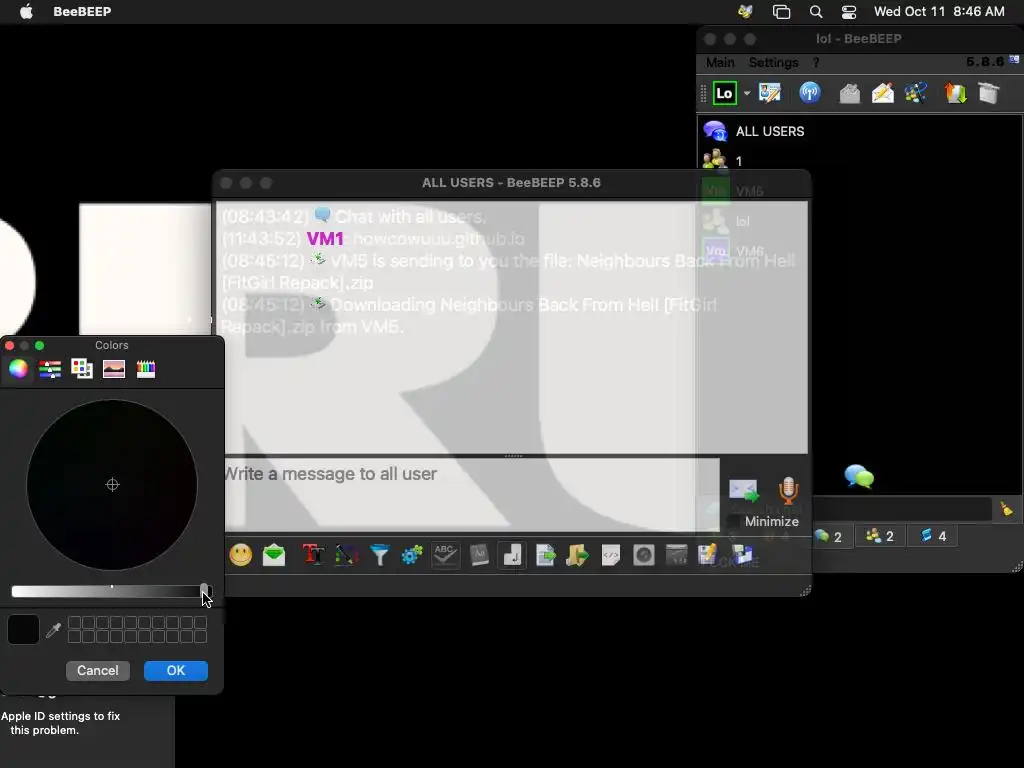
Task: Open Spotlight search in menu bar
Action: (816, 12)
